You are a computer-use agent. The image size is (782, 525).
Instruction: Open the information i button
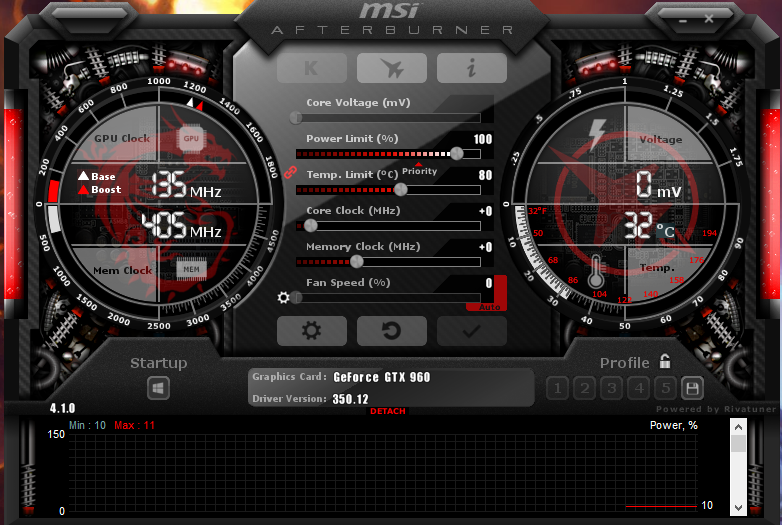[472, 68]
